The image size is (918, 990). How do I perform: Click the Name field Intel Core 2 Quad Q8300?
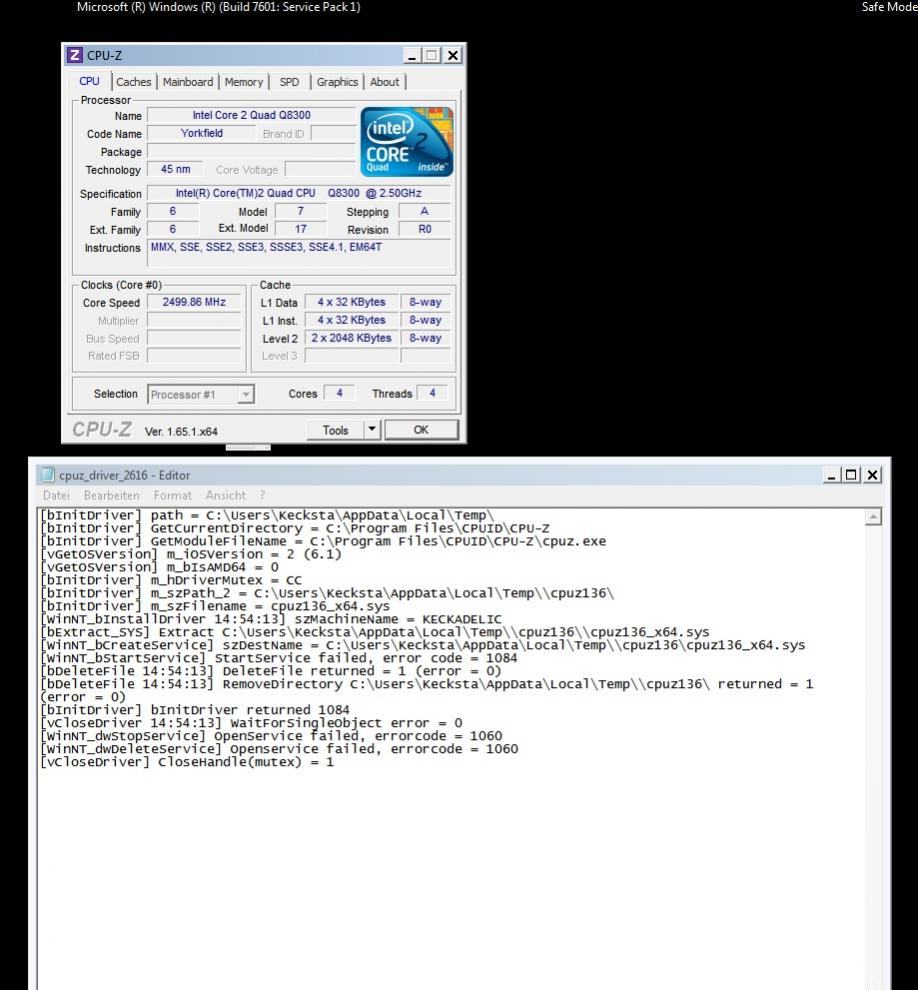pyautogui.click(x=251, y=115)
